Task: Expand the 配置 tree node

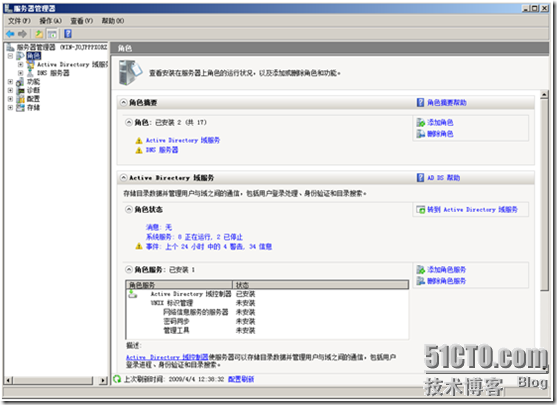Action: pos(10,99)
